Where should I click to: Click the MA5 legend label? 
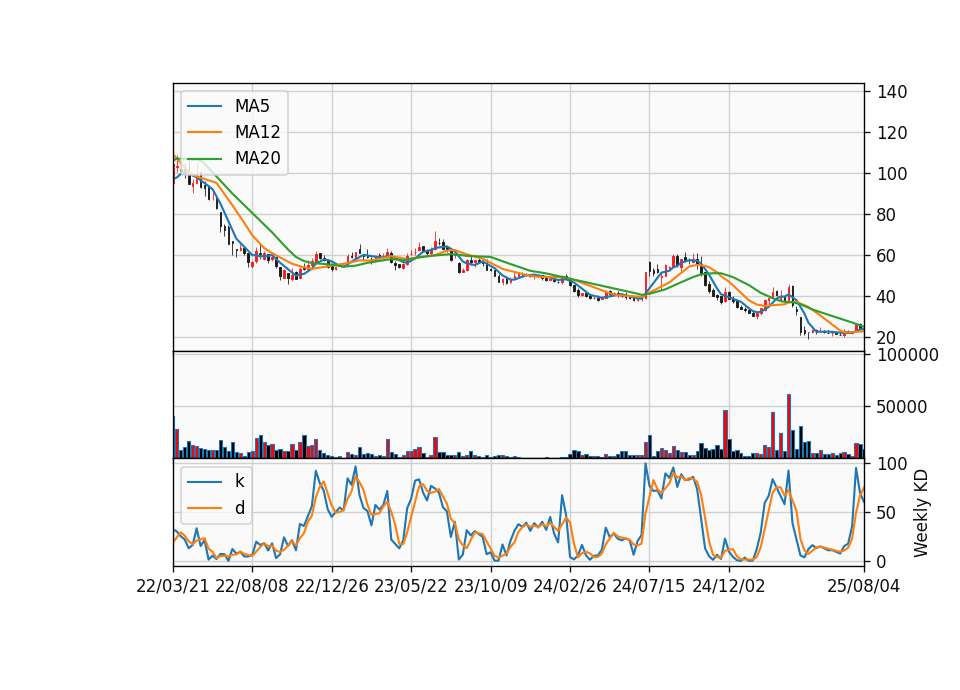(252, 106)
